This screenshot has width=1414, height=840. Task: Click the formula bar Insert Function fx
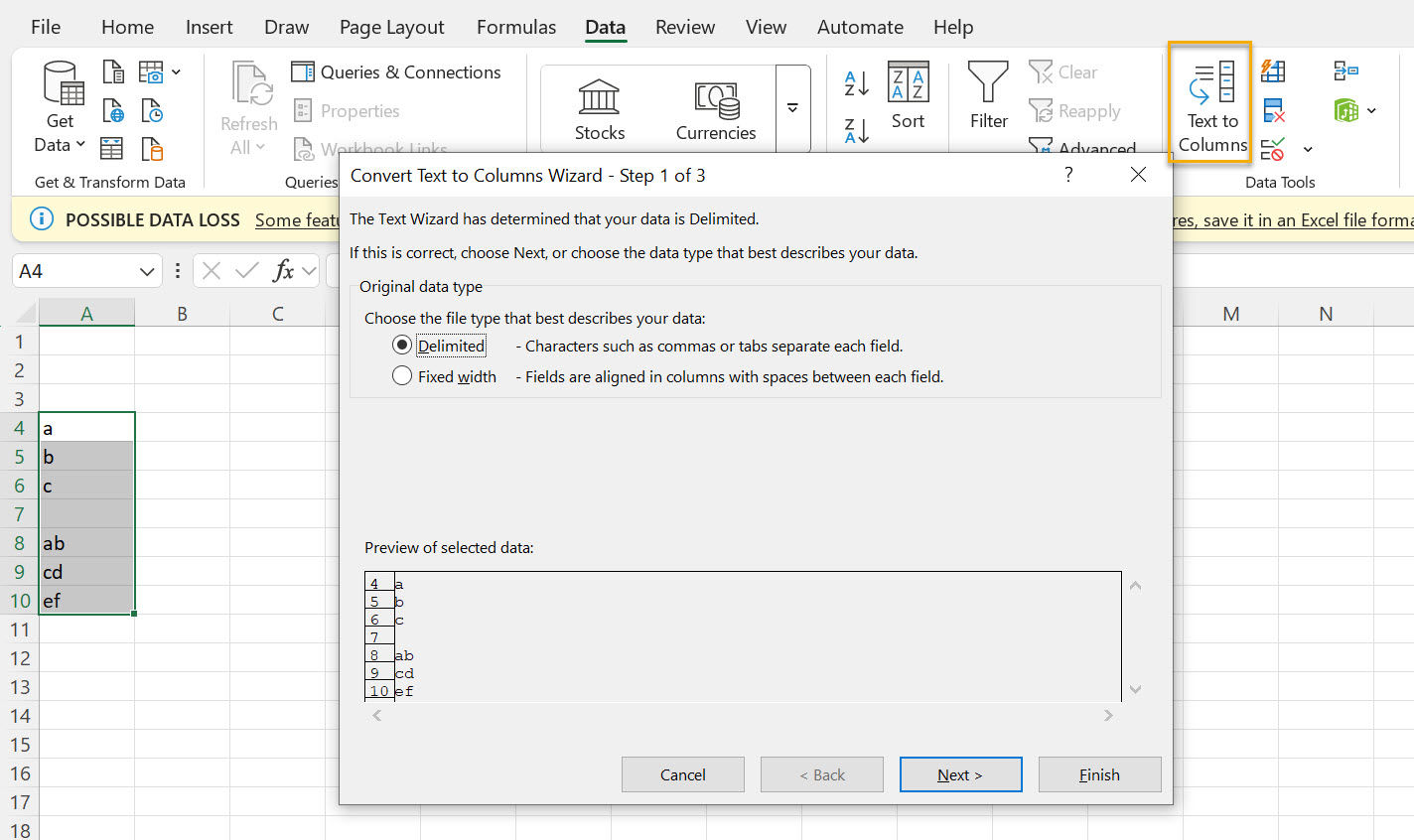[x=283, y=270]
